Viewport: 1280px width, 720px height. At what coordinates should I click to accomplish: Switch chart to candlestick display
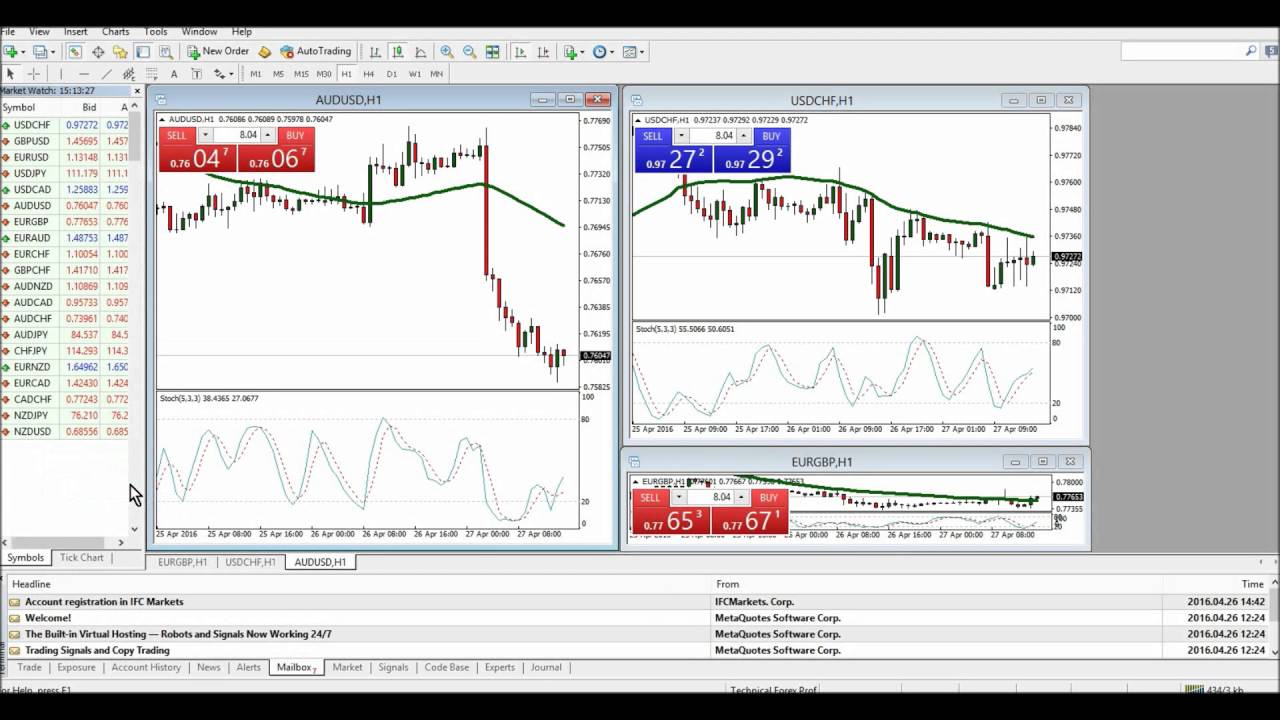tap(398, 51)
